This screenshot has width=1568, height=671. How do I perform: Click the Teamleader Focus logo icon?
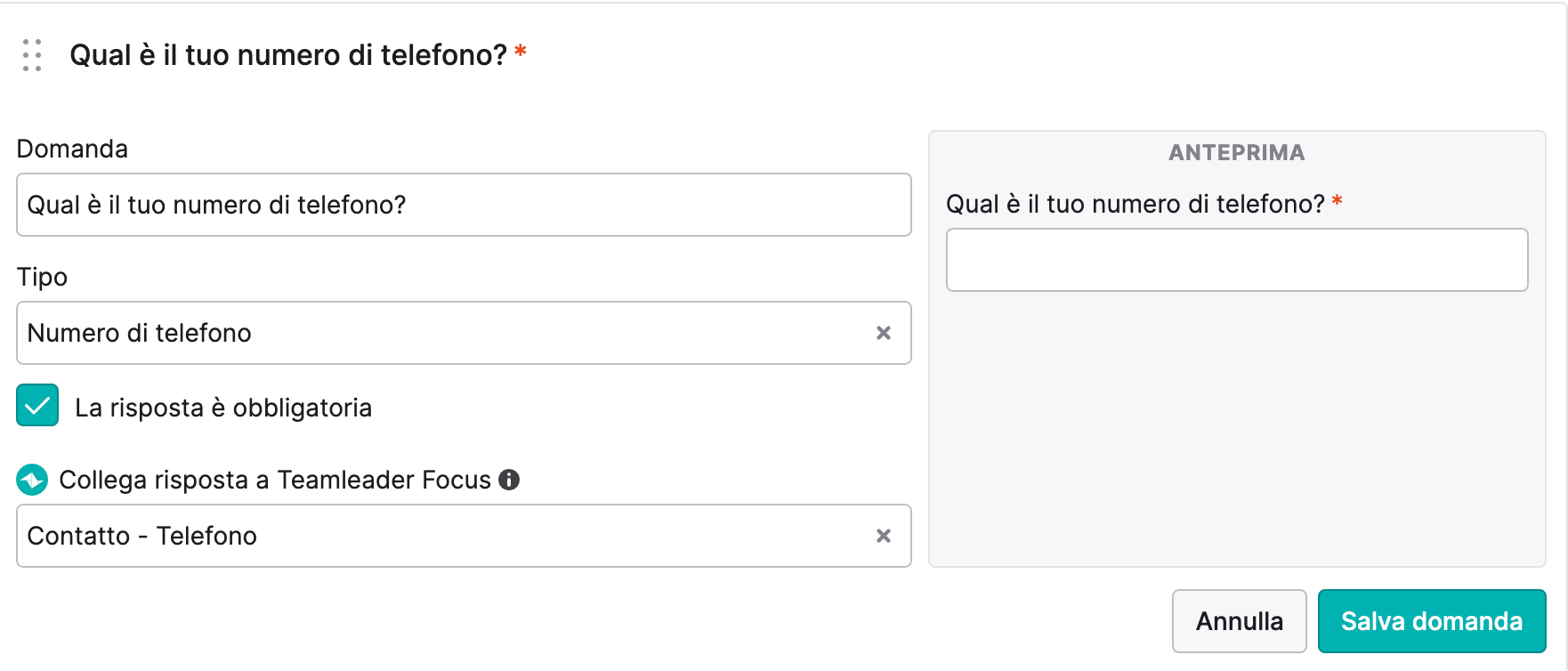tap(32, 480)
